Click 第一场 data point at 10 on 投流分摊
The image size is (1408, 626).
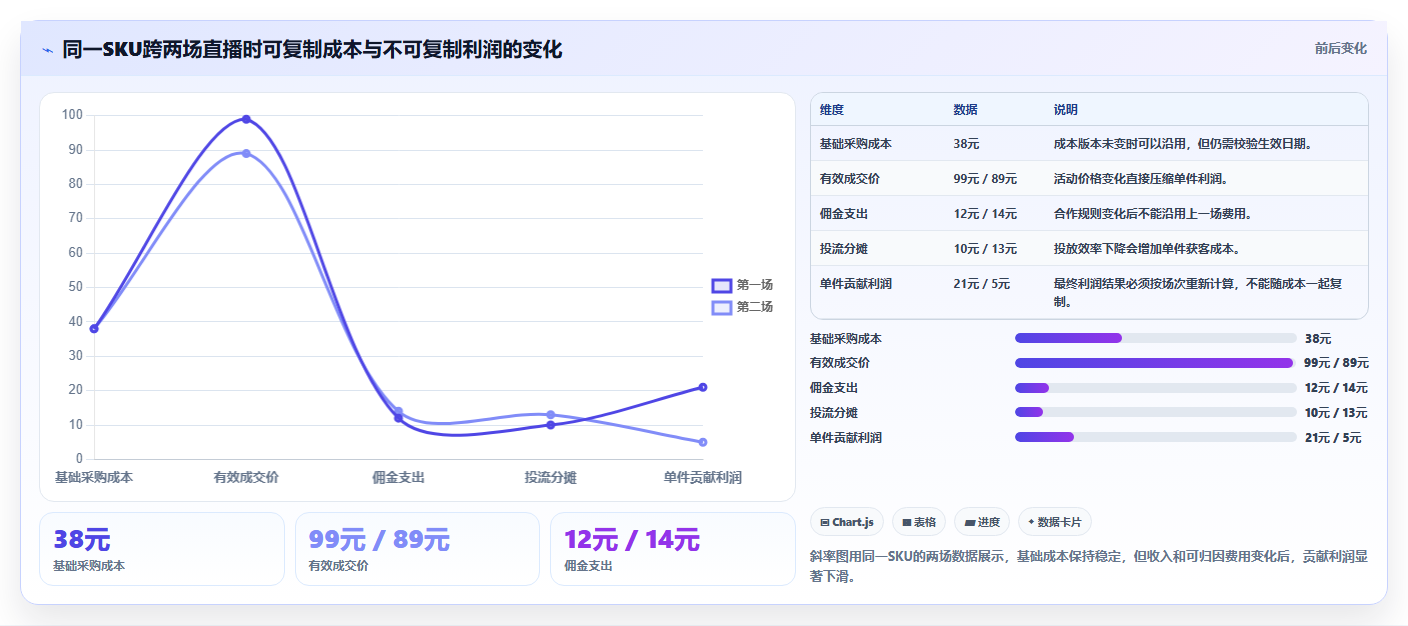[x=550, y=425]
